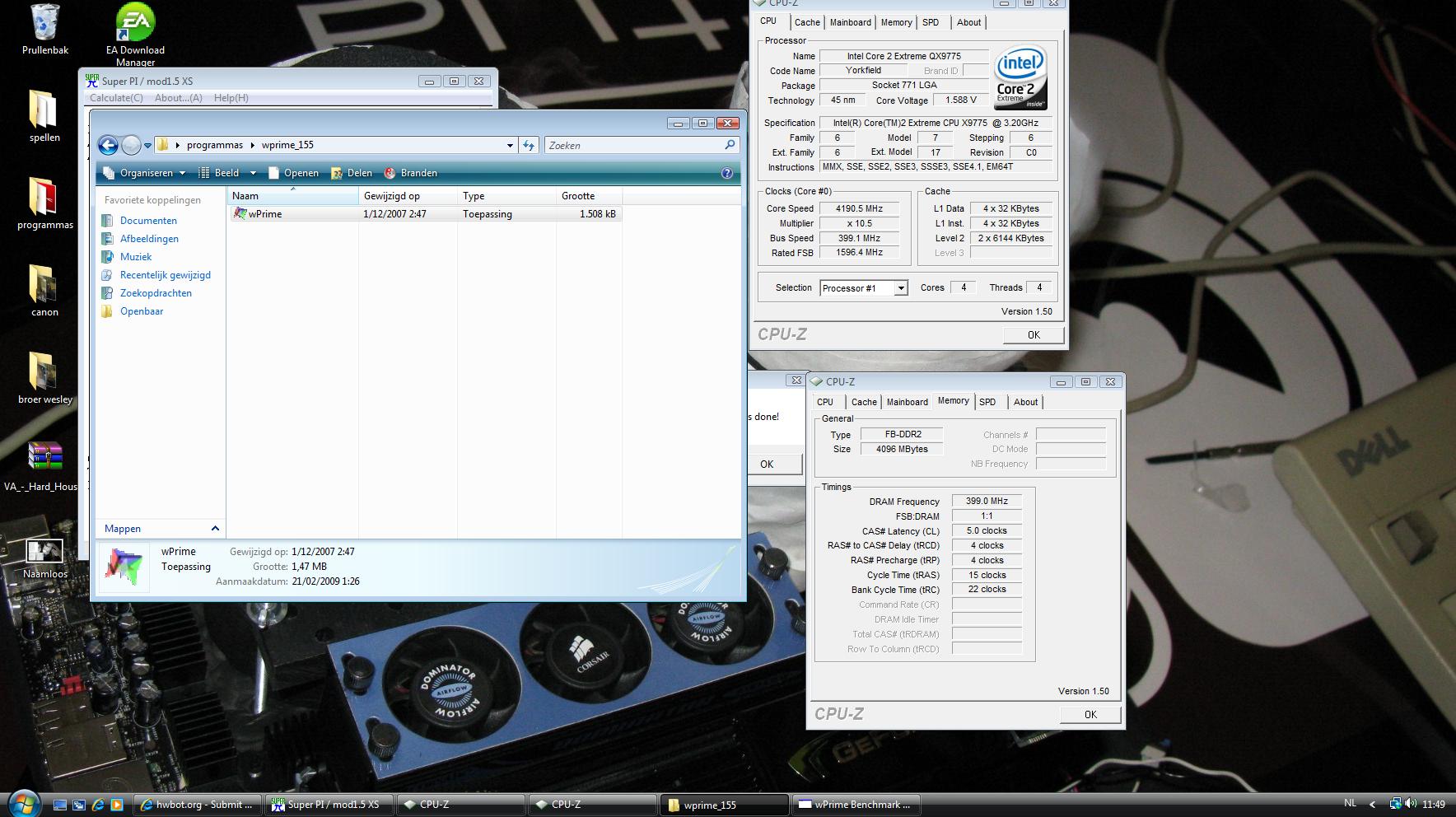Click OK in the partially hidden done dialog
Viewport: 1456px width, 817px height.
772,465
